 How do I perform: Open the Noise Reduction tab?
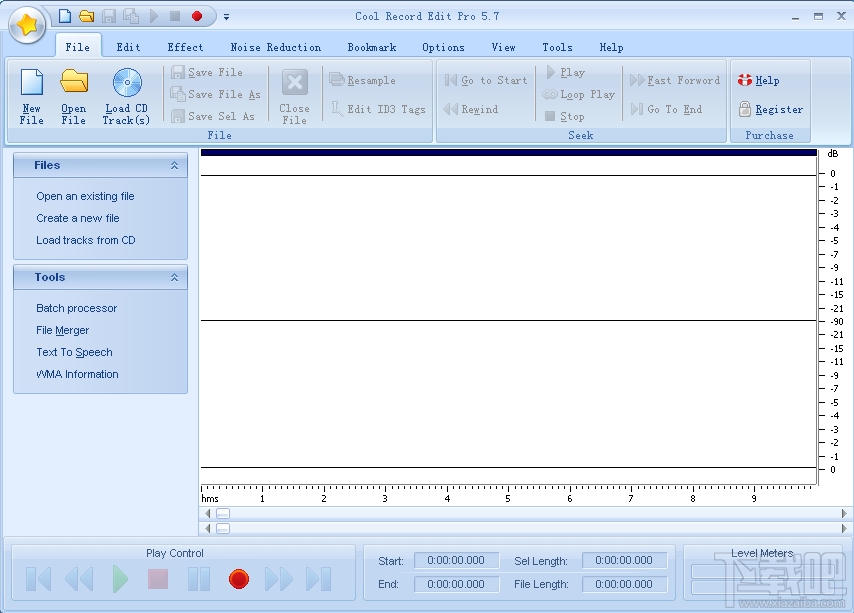[x=275, y=47]
